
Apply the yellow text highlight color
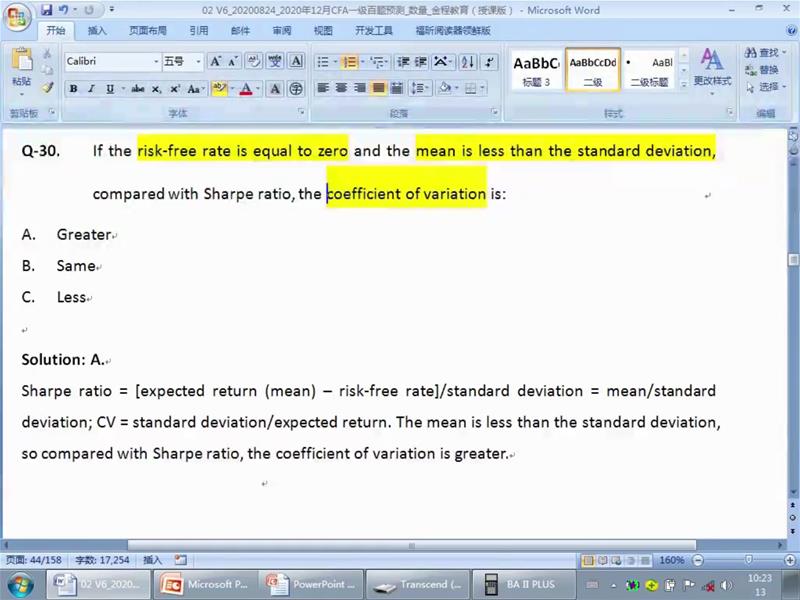(219, 89)
